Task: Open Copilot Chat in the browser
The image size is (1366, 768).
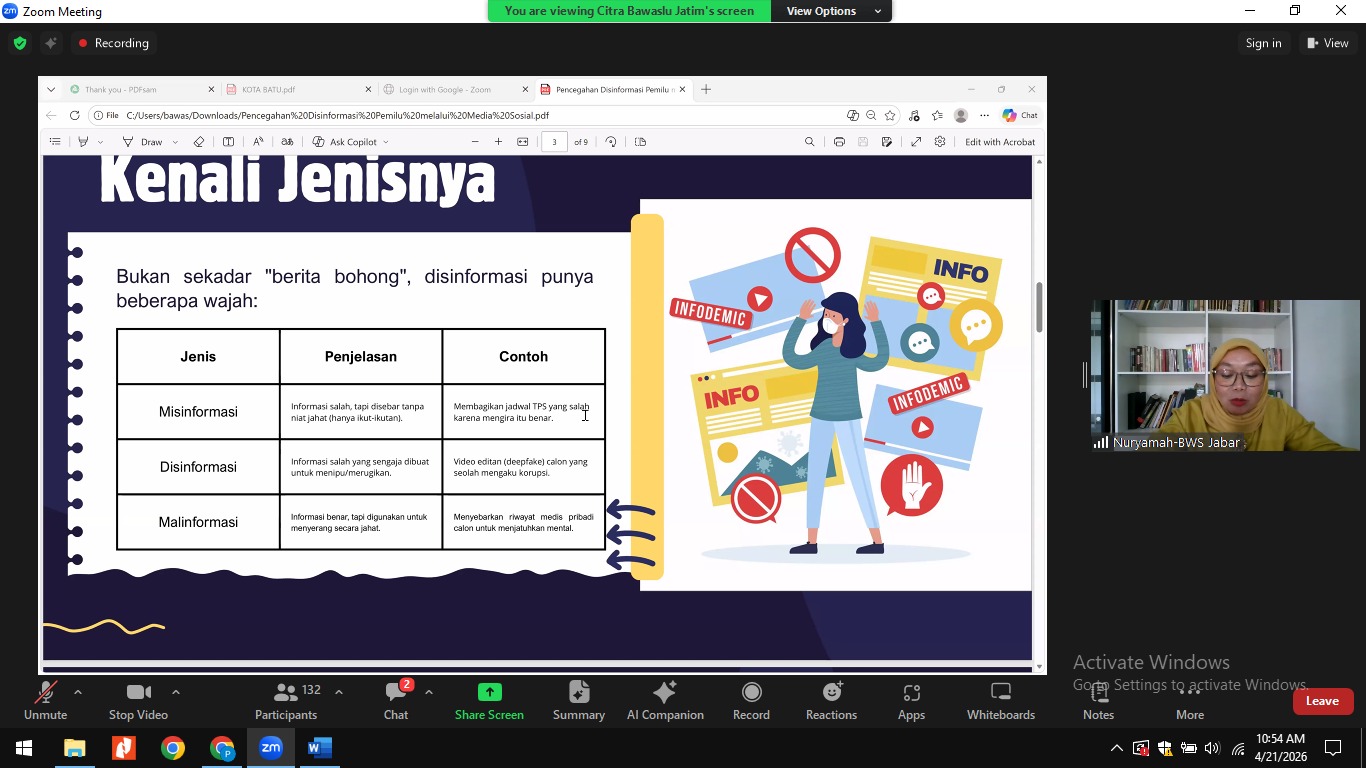Action: coord(1020,115)
